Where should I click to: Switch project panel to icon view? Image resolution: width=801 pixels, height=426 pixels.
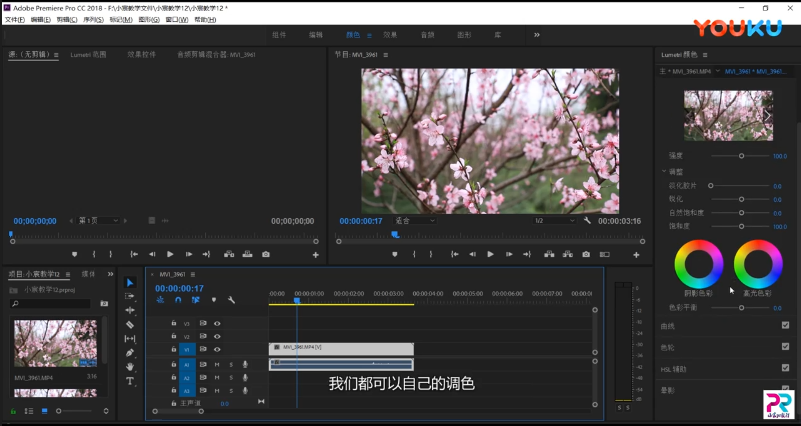[44, 411]
